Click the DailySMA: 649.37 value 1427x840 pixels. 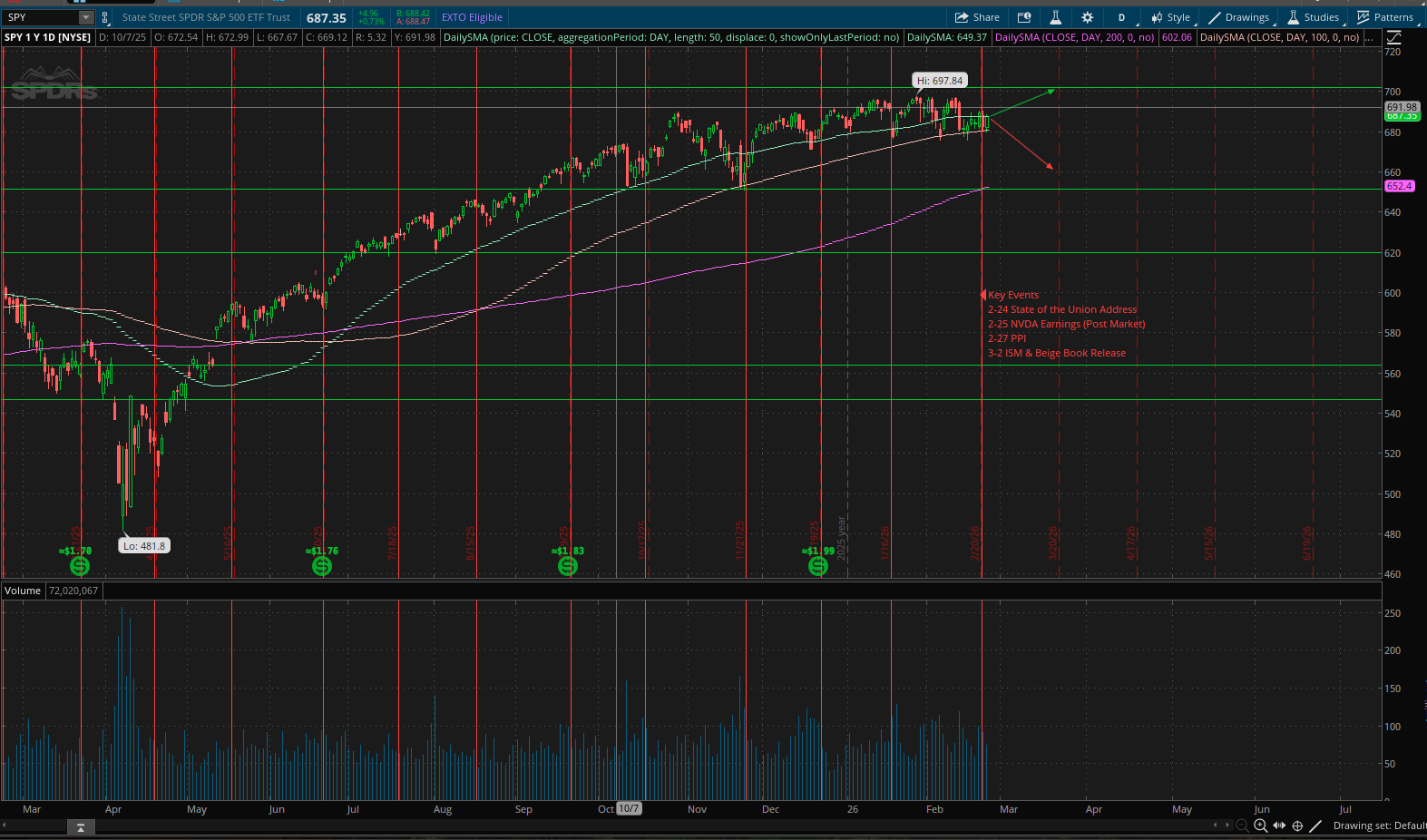(x=947, y=37)
